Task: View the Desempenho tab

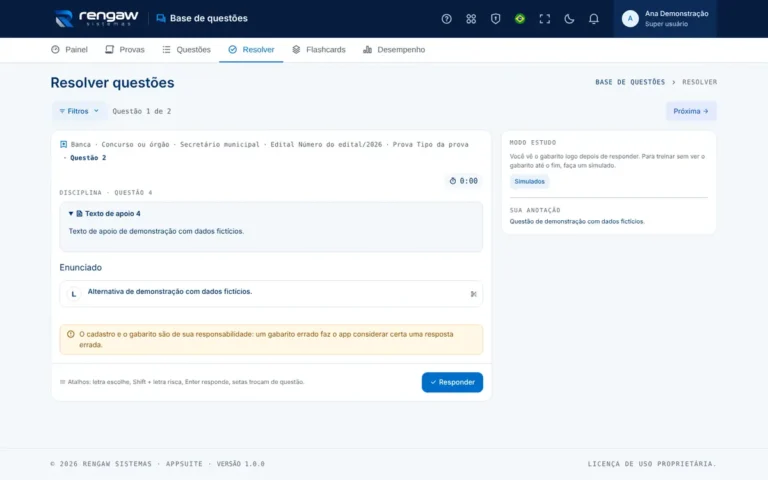Action: tap(394, 49)
